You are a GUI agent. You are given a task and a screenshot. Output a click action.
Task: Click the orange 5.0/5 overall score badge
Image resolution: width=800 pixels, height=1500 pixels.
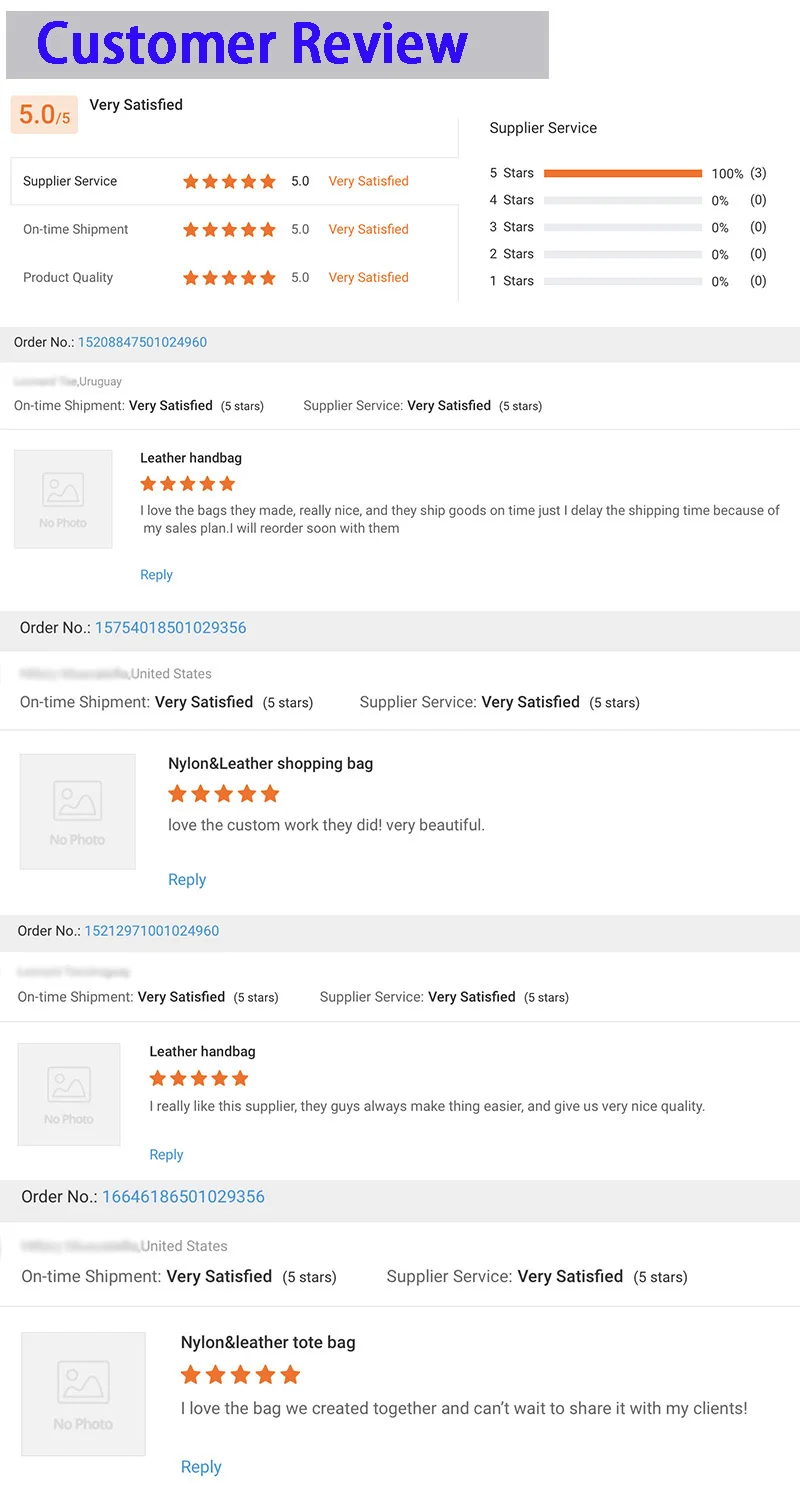click(43, 114)
